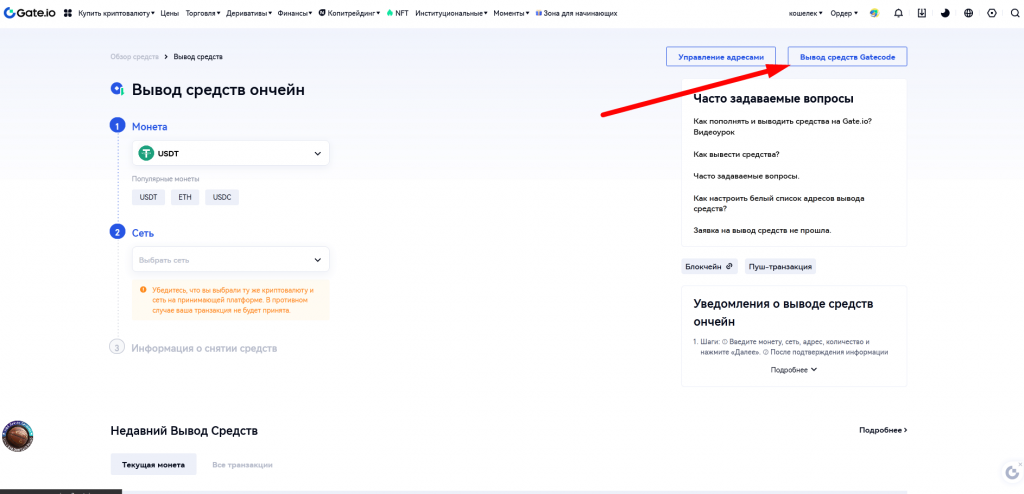Click the orange warning info icon
The image size is (1024, 494).
pyautogui.click(x=143, y=289)
